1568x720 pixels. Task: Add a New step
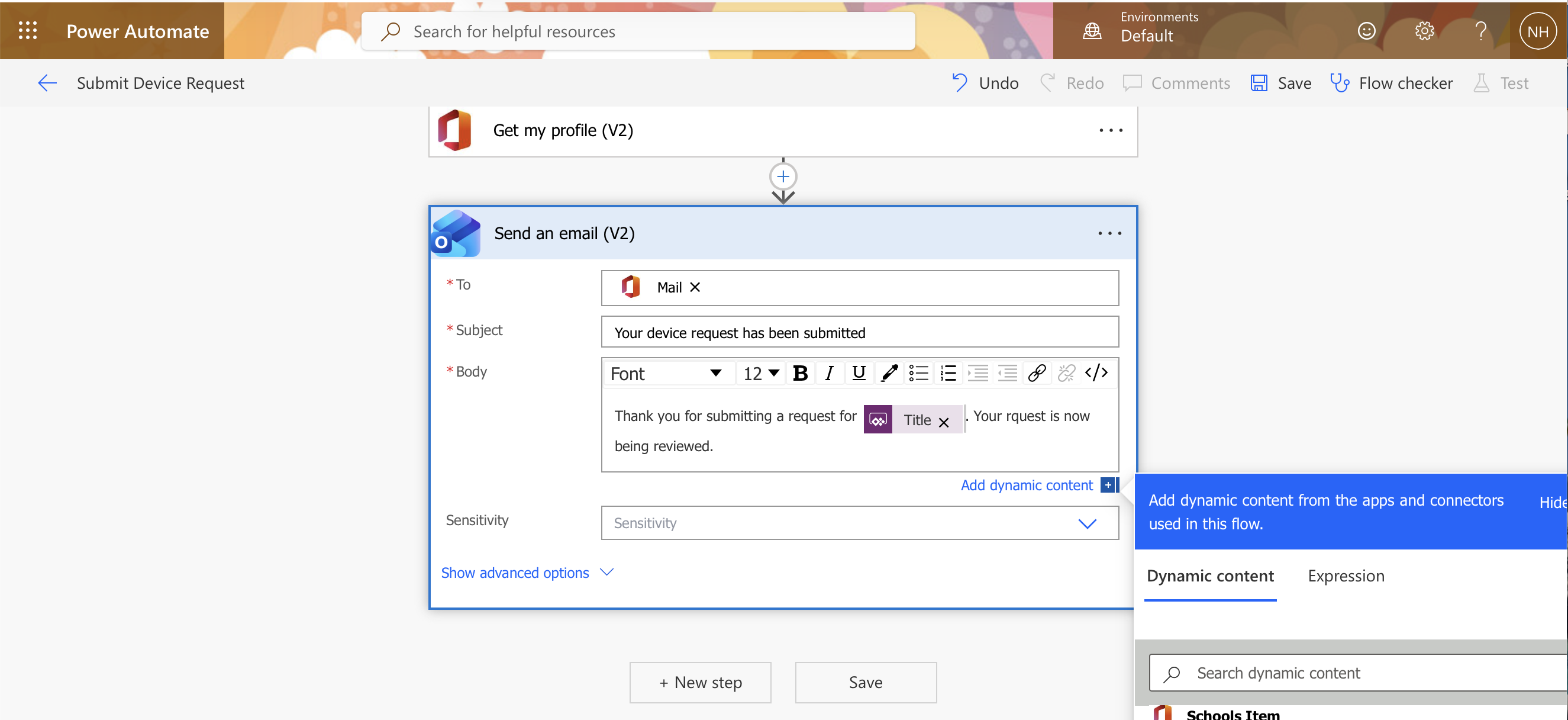(700, 682)
